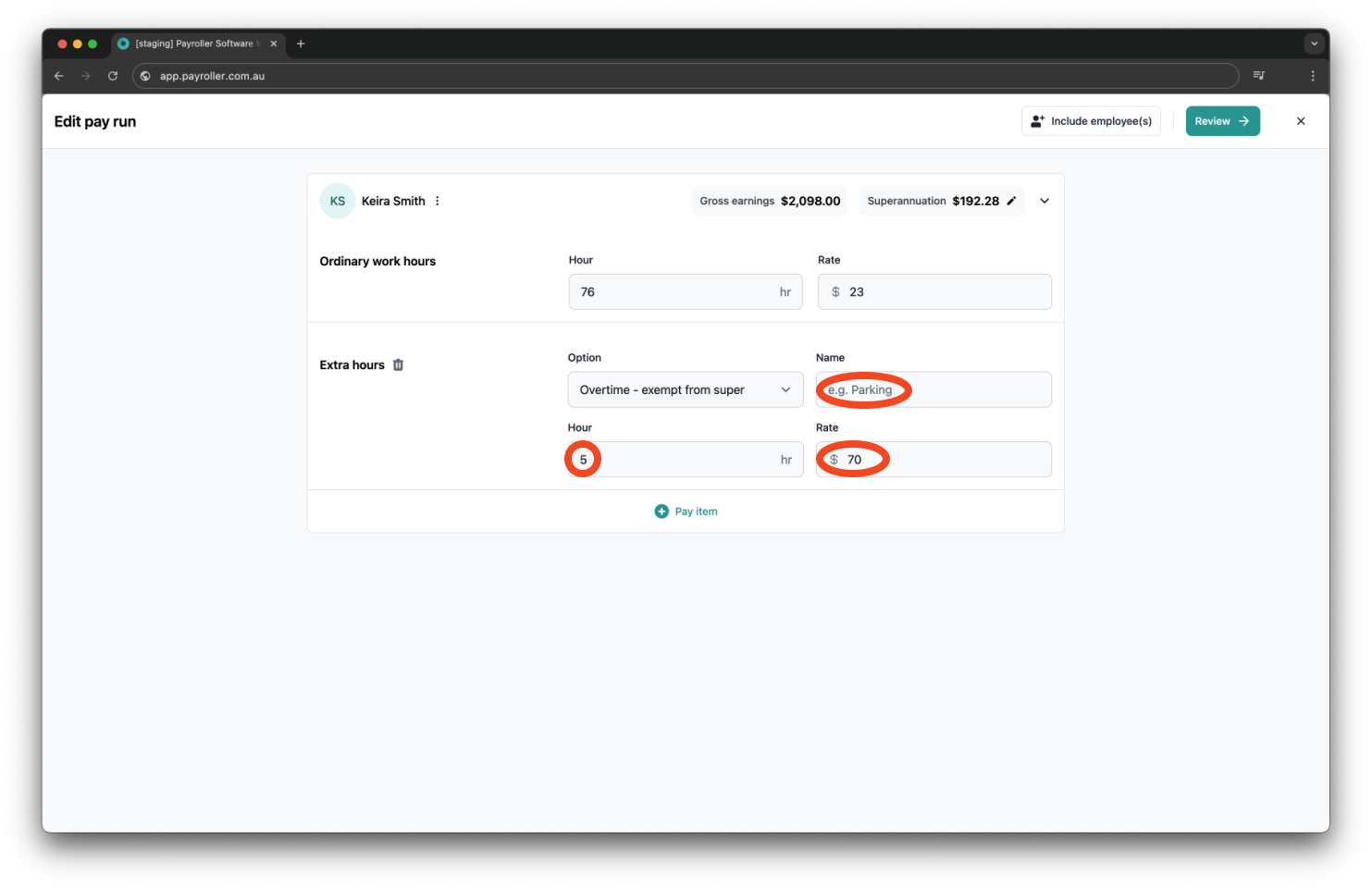The width and height of the screenshot is (1372, 888).
Task: Add a new Pay item
Action: tap(686, 512)
